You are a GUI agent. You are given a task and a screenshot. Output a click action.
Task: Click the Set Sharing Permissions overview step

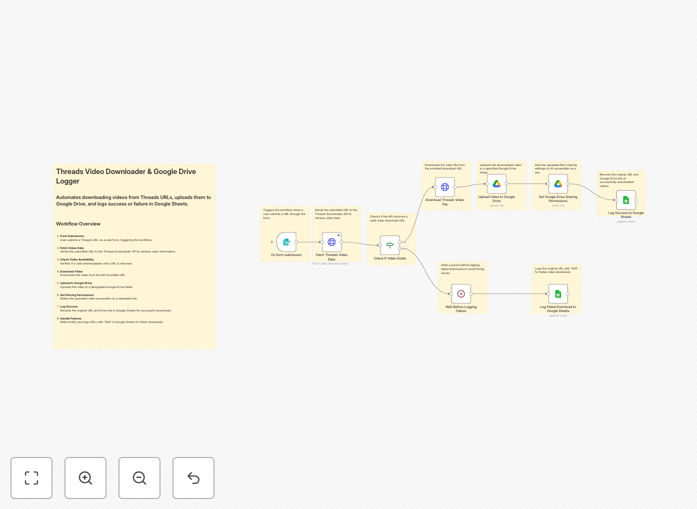coord(98,297)
